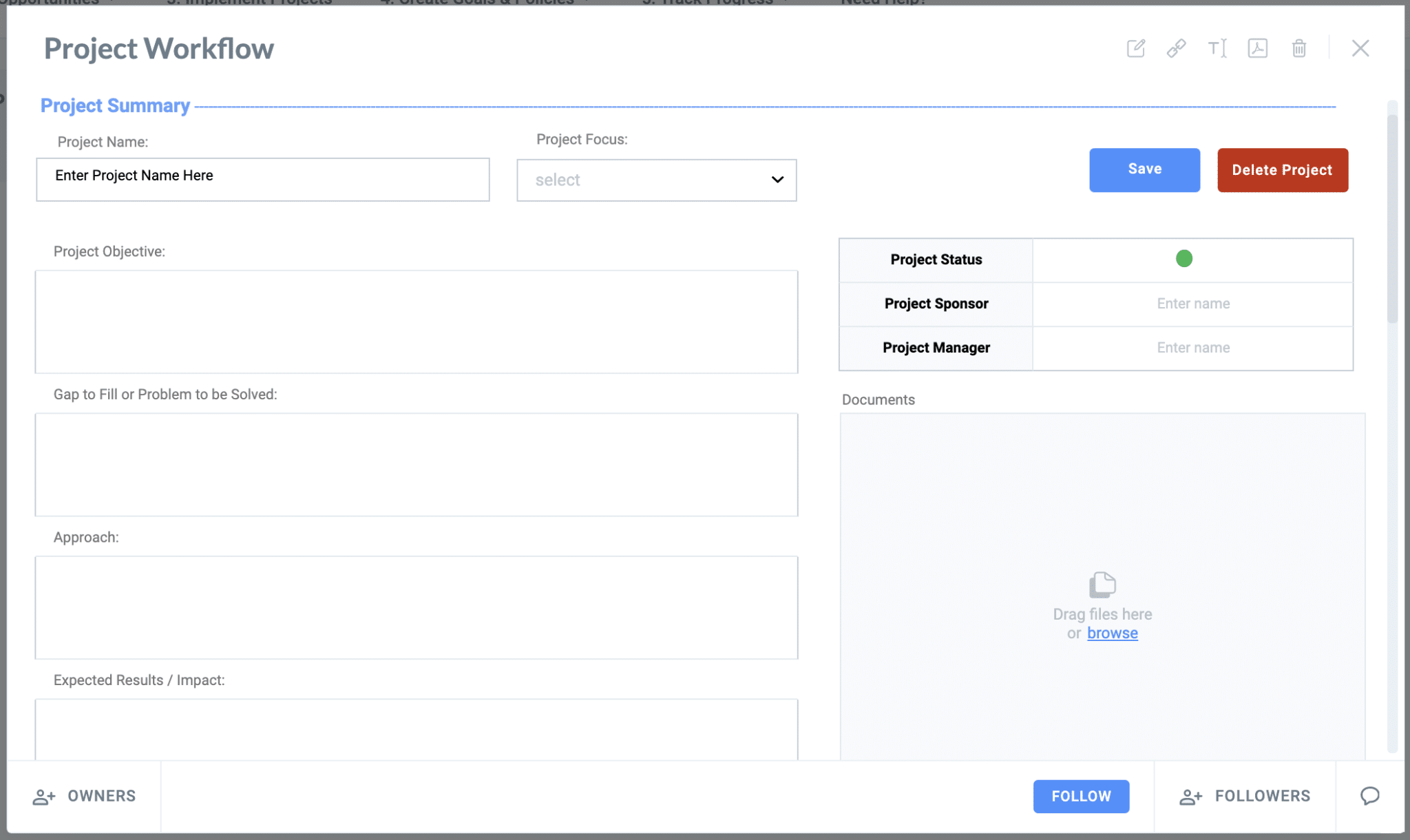Click the rename text cursor icon

[1217, 48]
